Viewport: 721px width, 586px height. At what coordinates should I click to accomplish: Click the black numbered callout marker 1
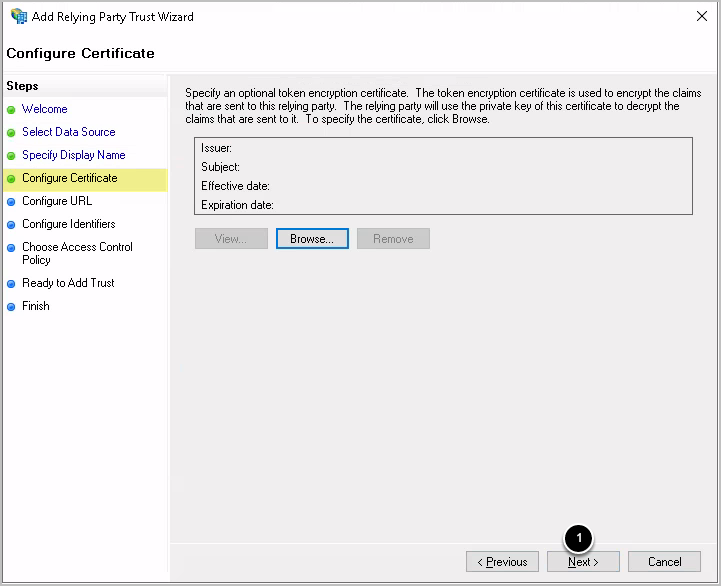tap(579, 538)
